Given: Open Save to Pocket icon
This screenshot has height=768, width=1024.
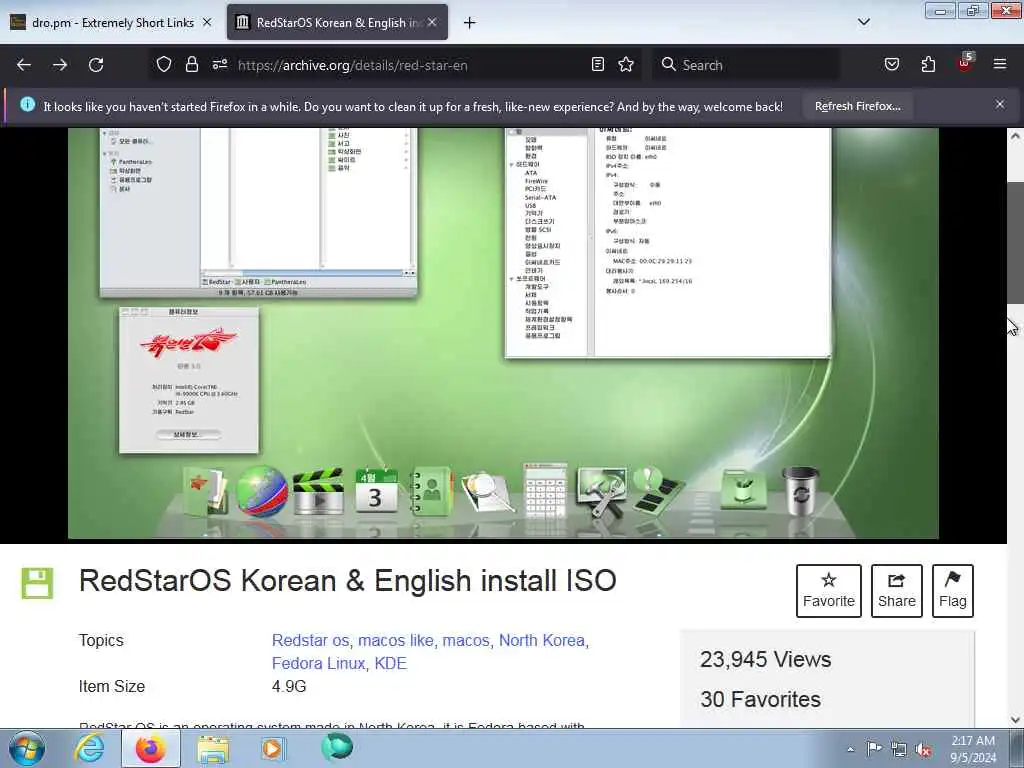Looking at the screenshot, I should tap(891, 64).
